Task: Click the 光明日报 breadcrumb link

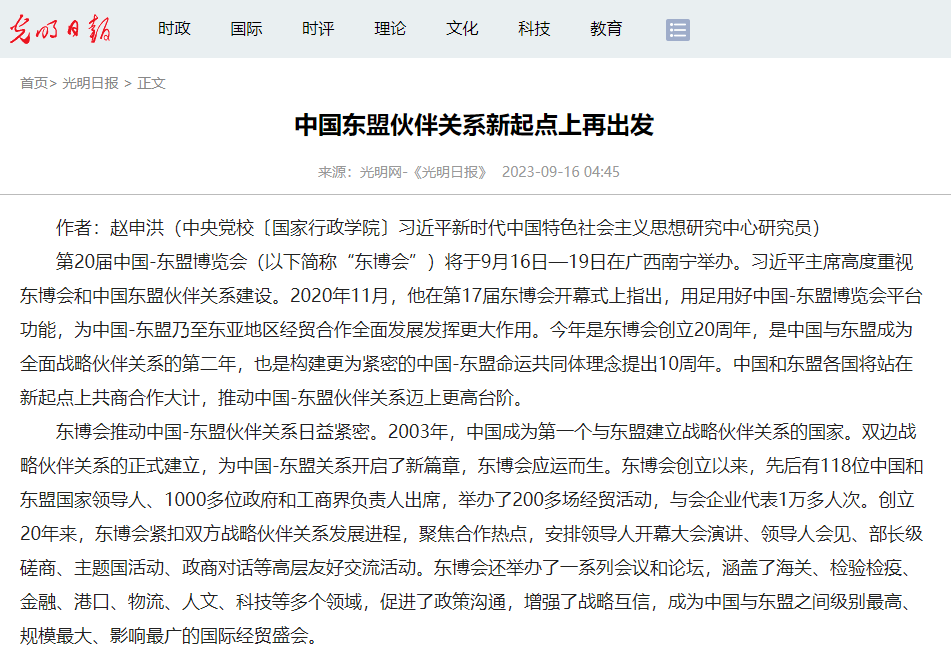Action: (90, 83)
